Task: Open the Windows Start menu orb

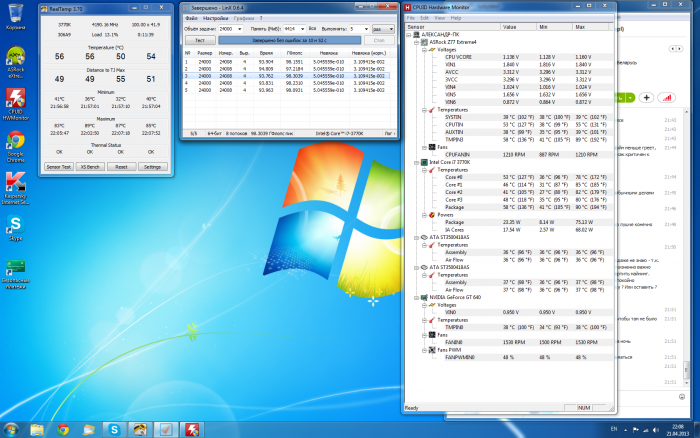Action: [11, 430]
